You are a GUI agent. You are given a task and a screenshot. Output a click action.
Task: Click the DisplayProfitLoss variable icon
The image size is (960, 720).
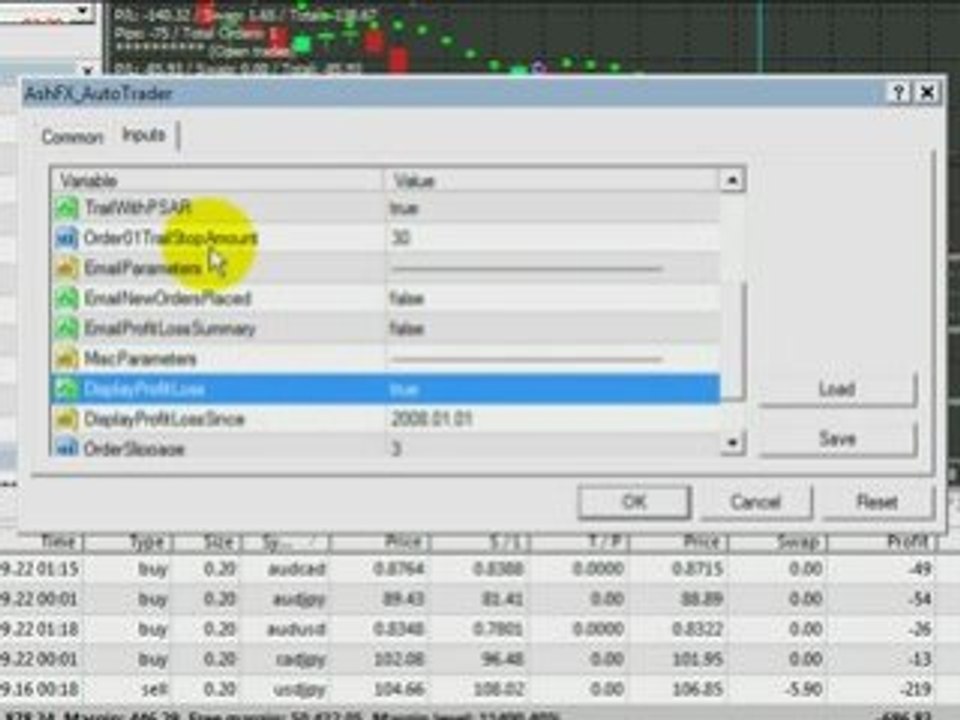coord(67,389)
